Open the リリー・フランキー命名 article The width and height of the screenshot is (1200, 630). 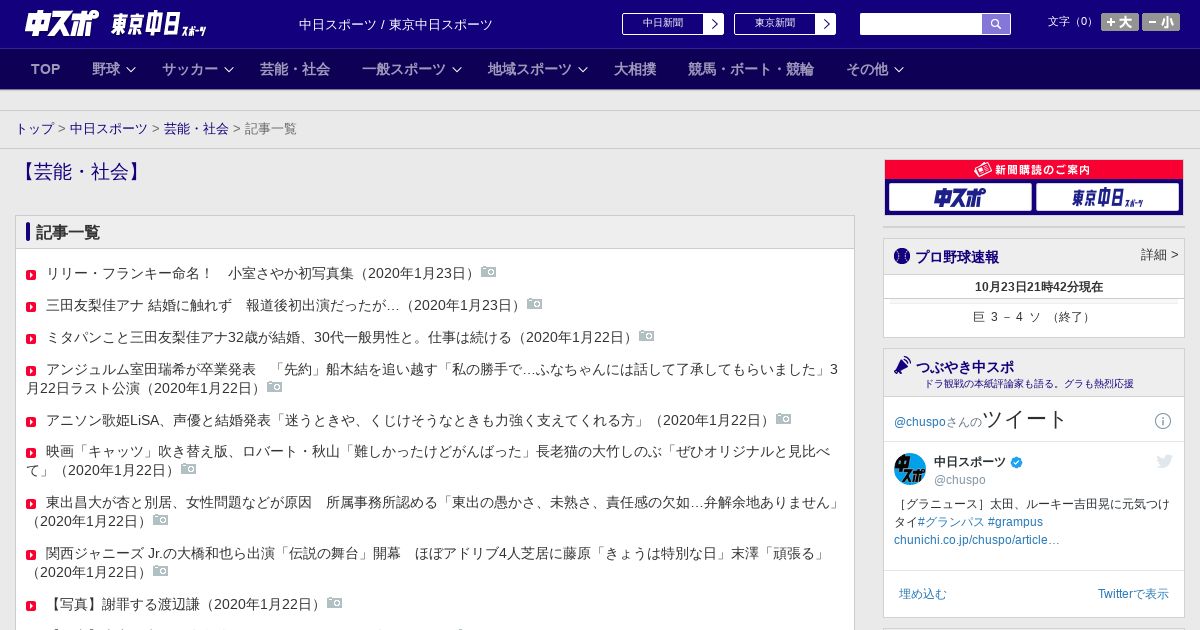(261, 273)
